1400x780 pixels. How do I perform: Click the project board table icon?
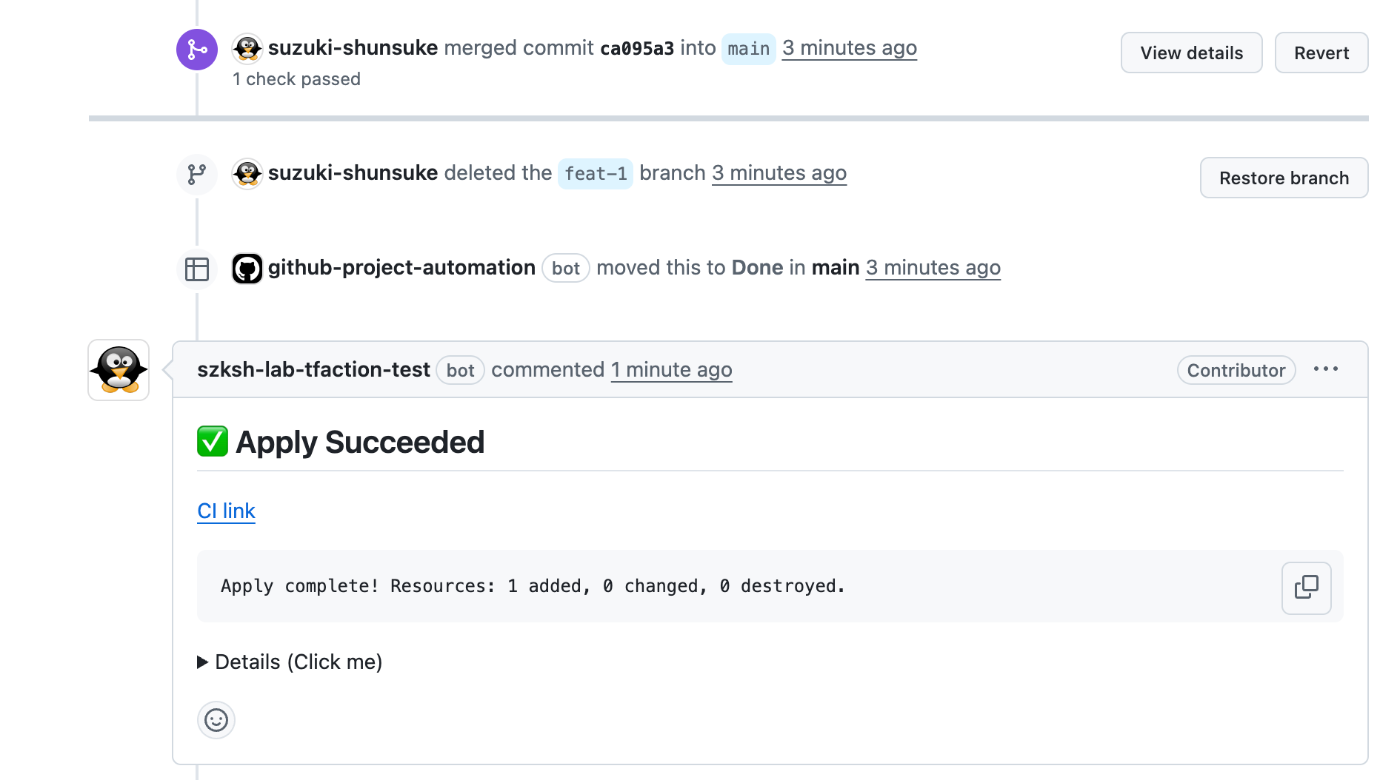pos(197,269)
